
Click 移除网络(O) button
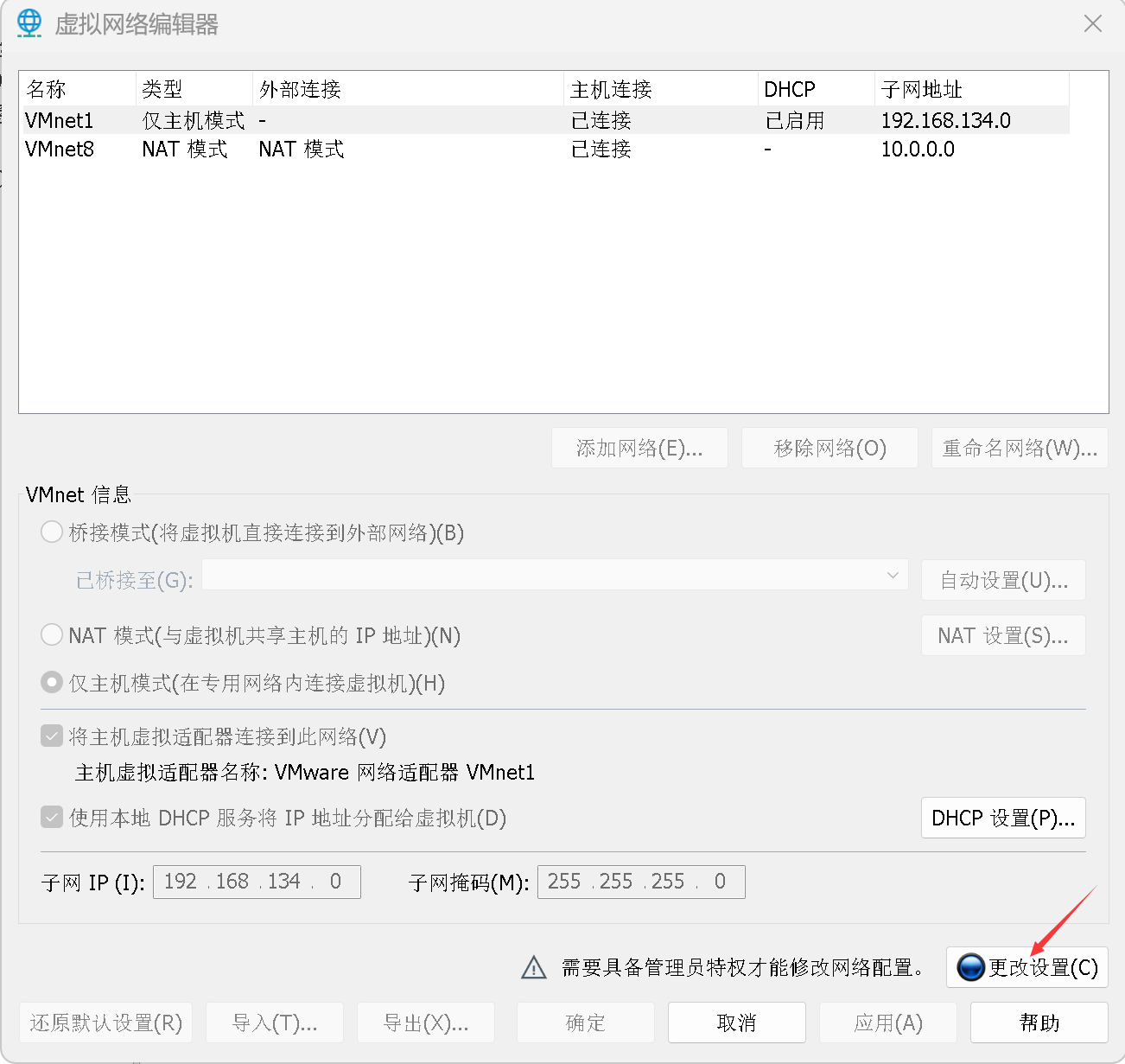tap(829, 448)
